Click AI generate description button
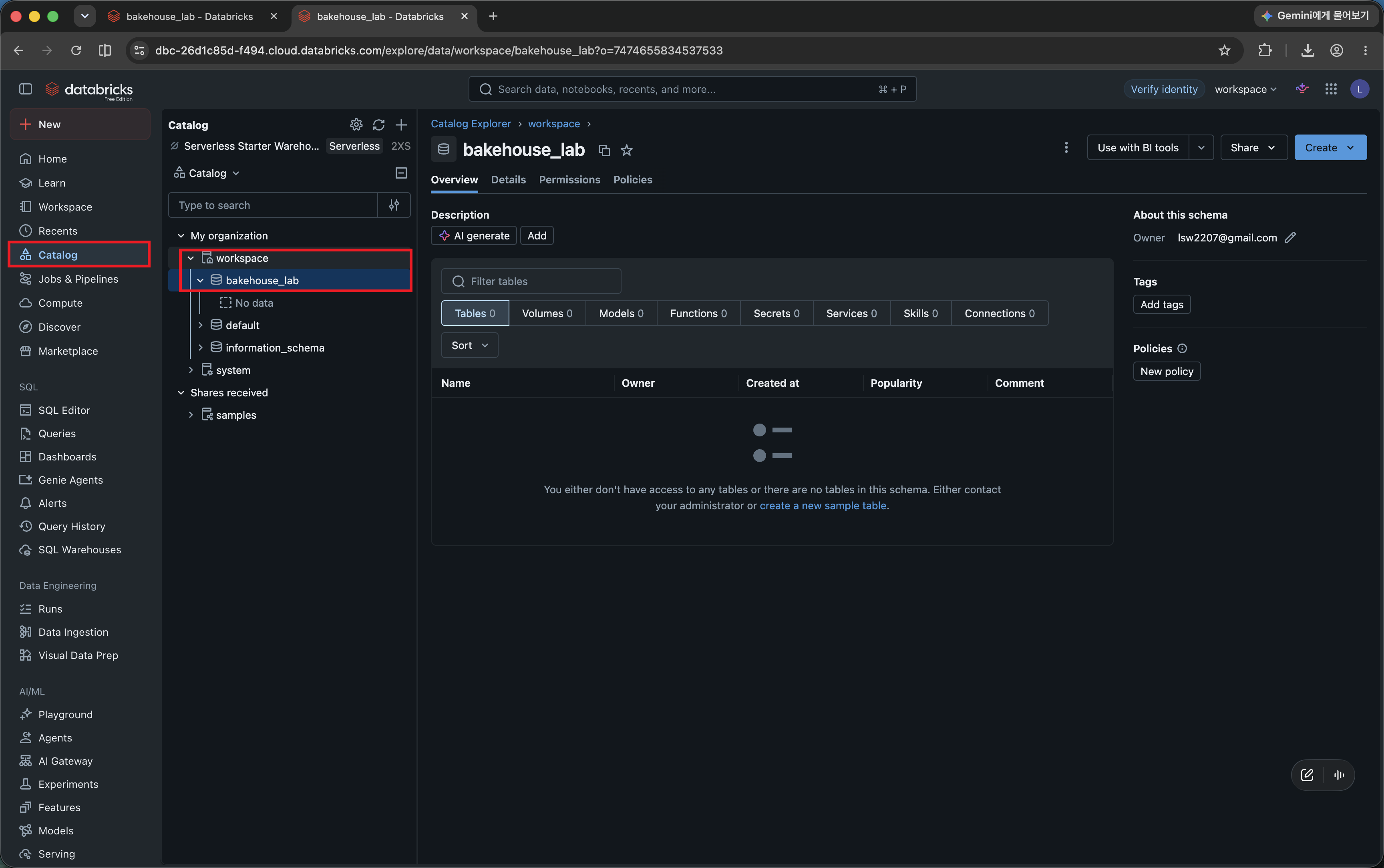This screenshot has width=1384, height=868. (x=474, y=236)
